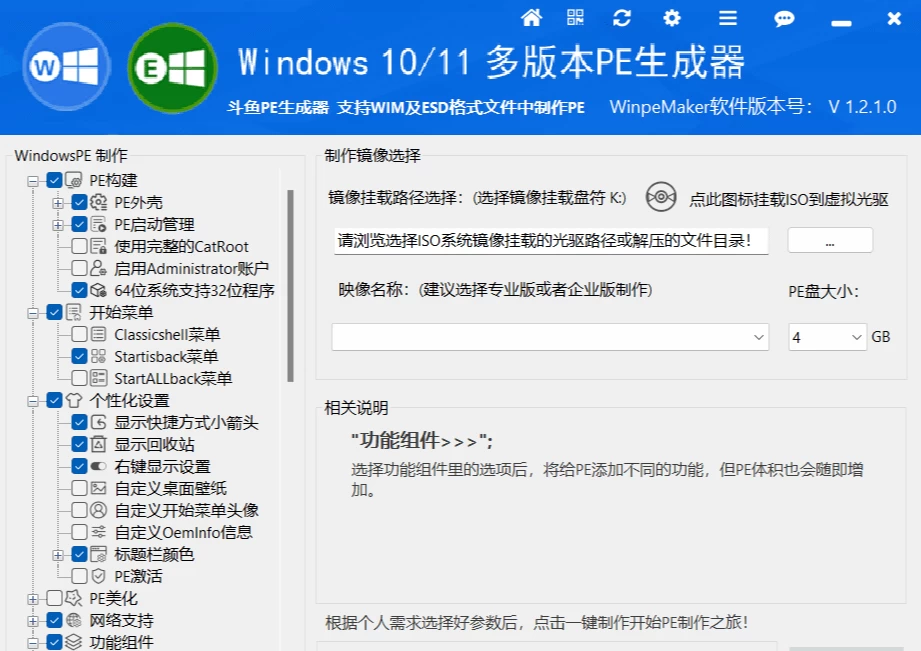Click the refresh arrows icon
The width and height of the screenshot is (921, 651).
[x=622, y=18]
